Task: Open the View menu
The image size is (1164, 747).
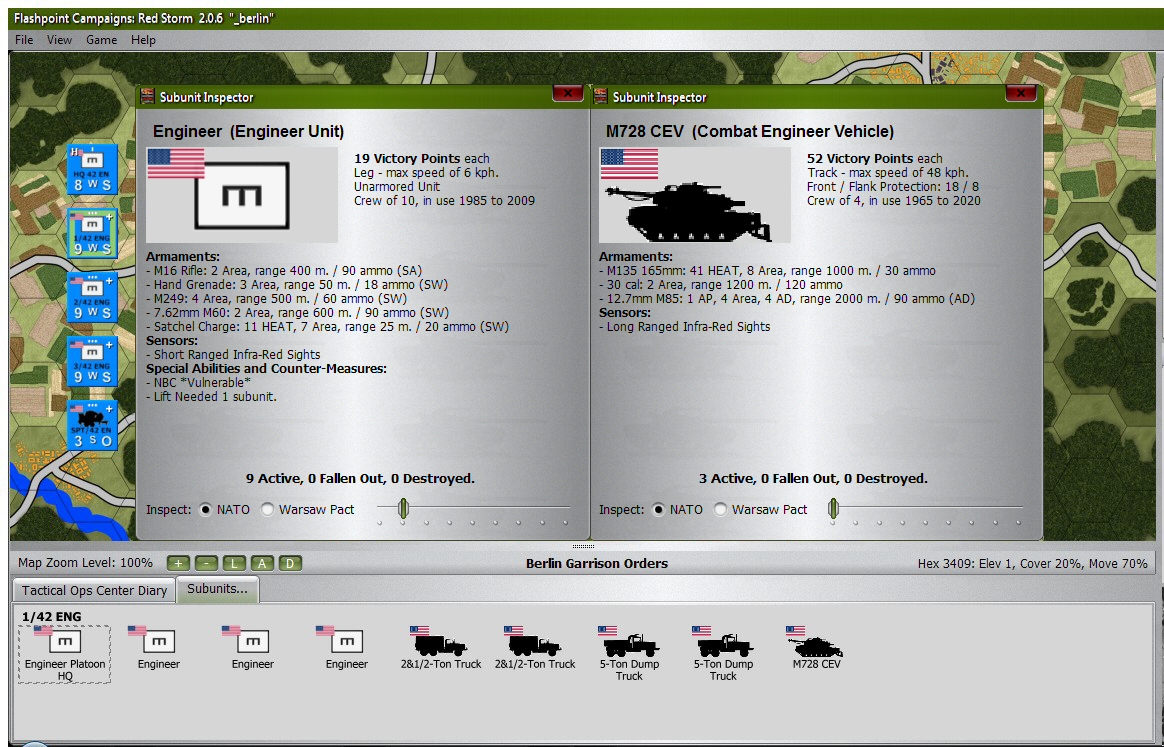Action: [59, 39]
